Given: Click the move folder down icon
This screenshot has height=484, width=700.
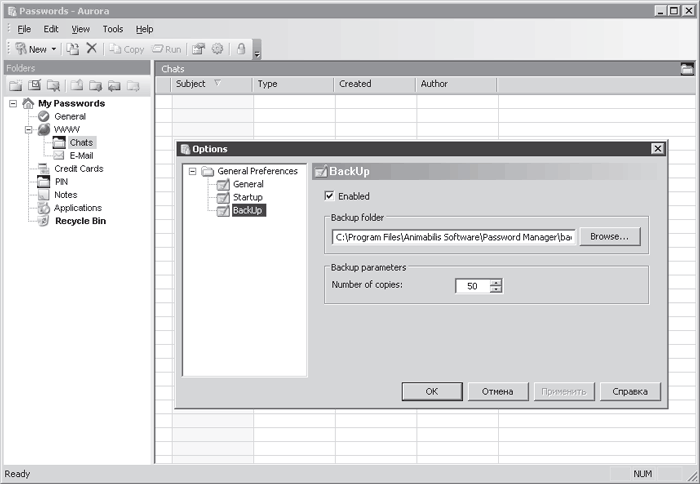Looking at the screenshot, I should pyautogui.click(x=96, y=85).
